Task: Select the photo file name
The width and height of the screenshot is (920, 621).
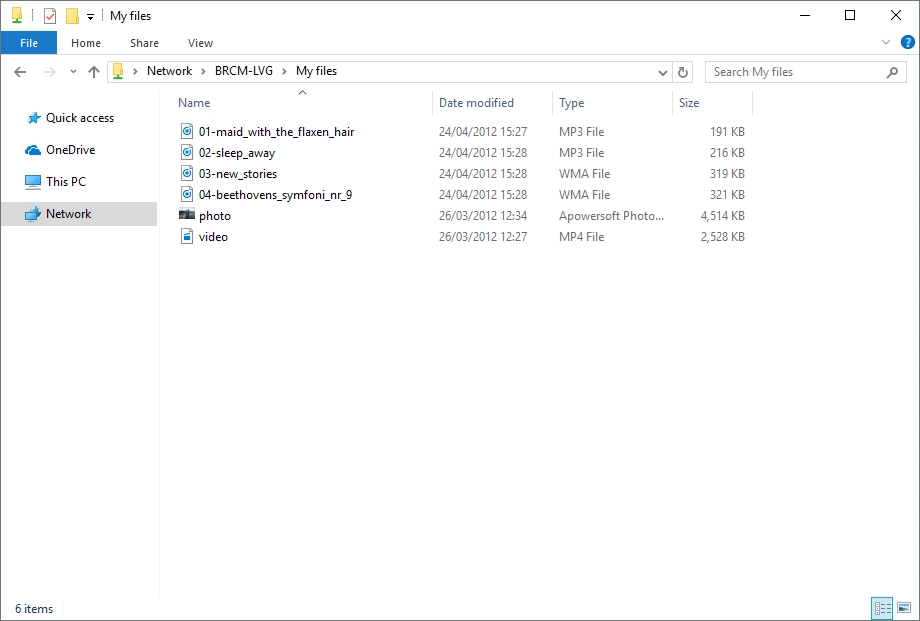Action: pos(215,216)
